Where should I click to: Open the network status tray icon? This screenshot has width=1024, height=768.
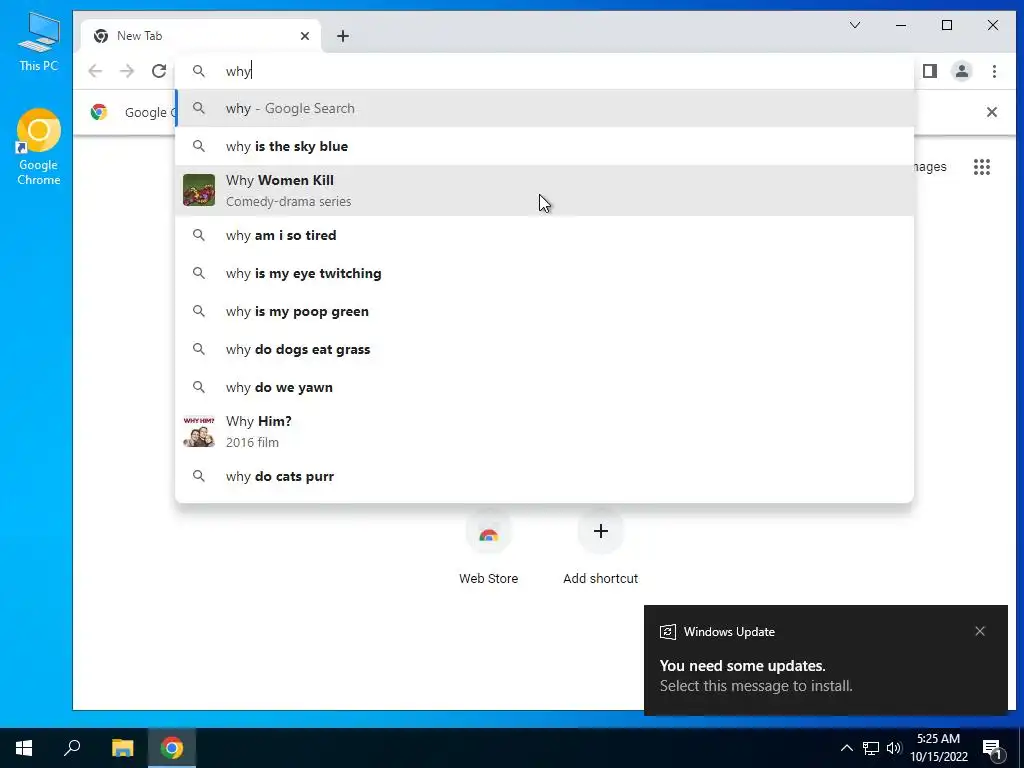(x=871, y=748)
